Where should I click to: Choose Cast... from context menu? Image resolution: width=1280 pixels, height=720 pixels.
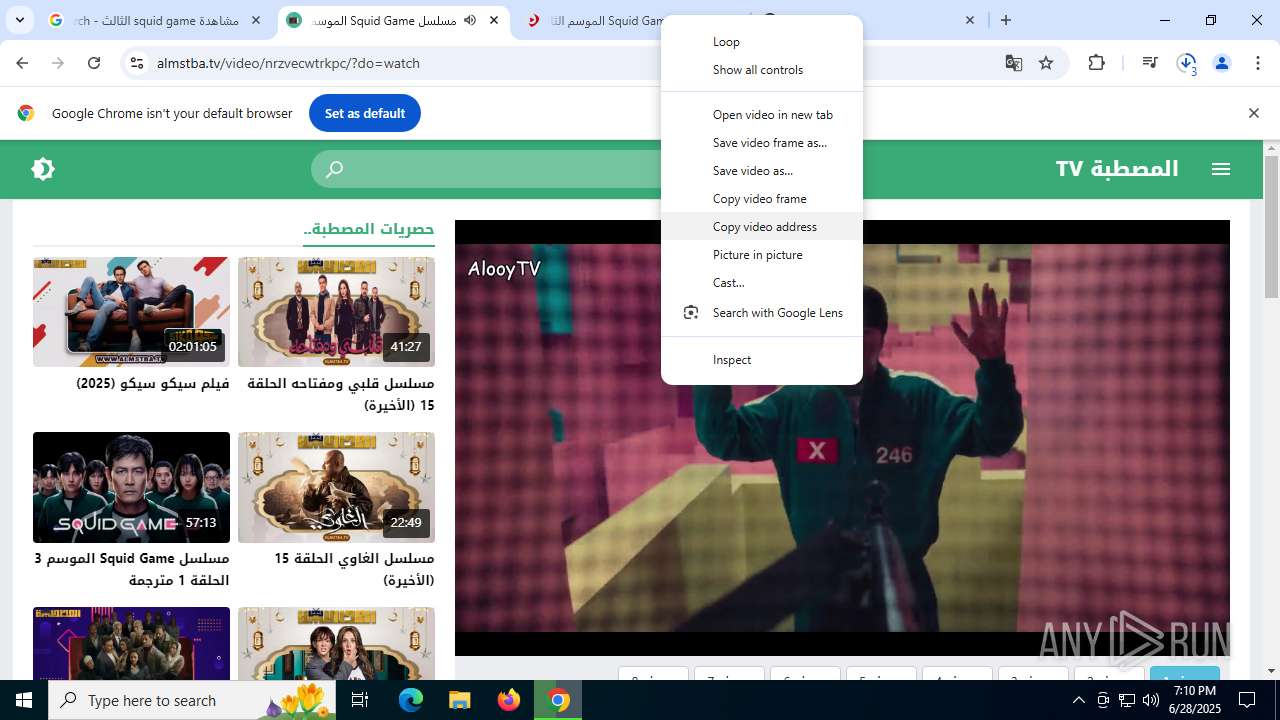tap(762, 283)
